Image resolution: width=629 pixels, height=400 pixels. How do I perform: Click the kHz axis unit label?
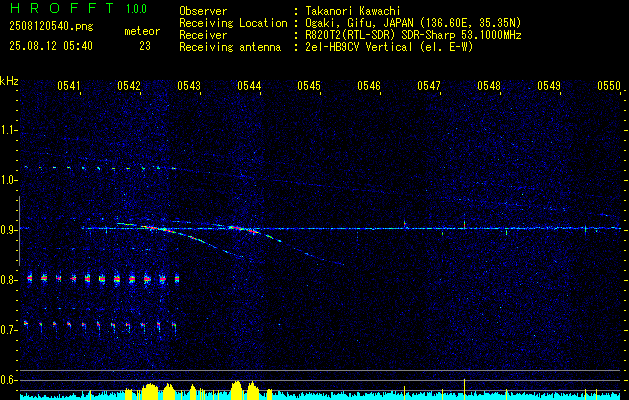coord(9,81)
